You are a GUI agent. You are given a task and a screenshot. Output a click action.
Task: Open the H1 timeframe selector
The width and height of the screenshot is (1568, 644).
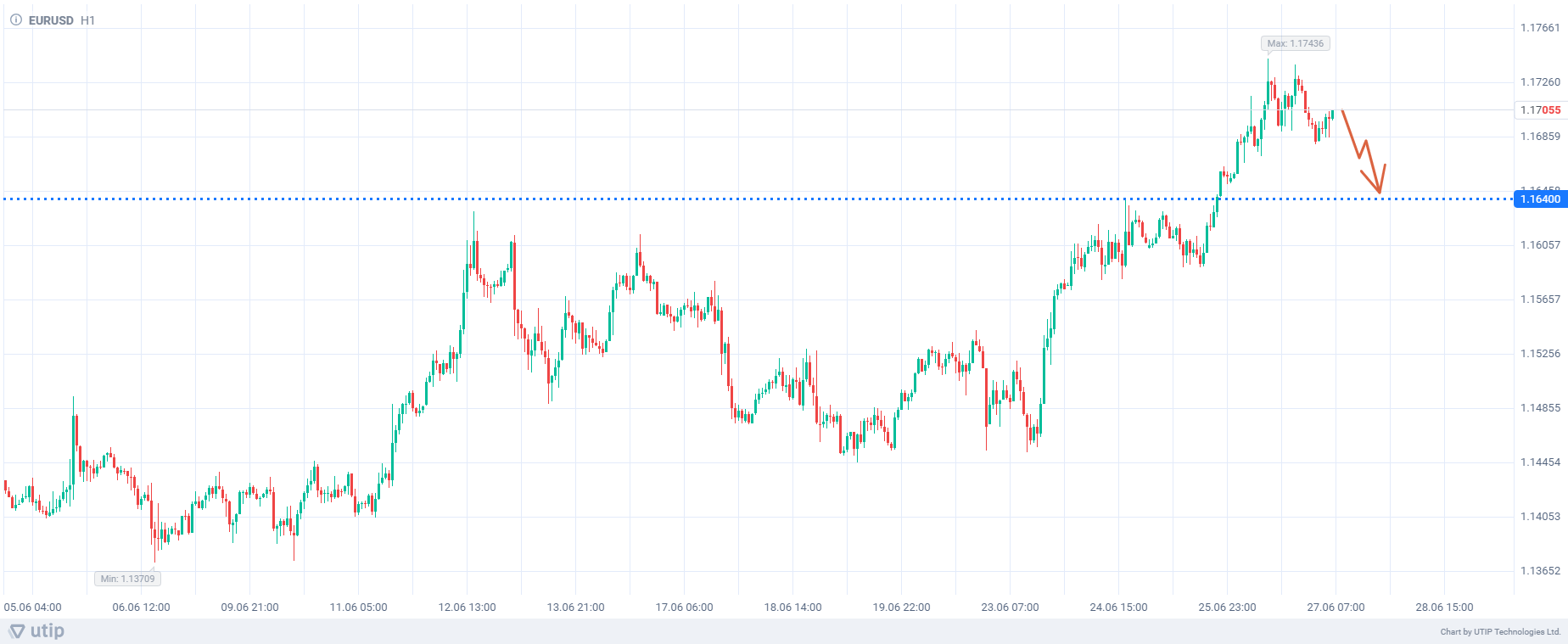pyautogui.click(x=87, y=20)
